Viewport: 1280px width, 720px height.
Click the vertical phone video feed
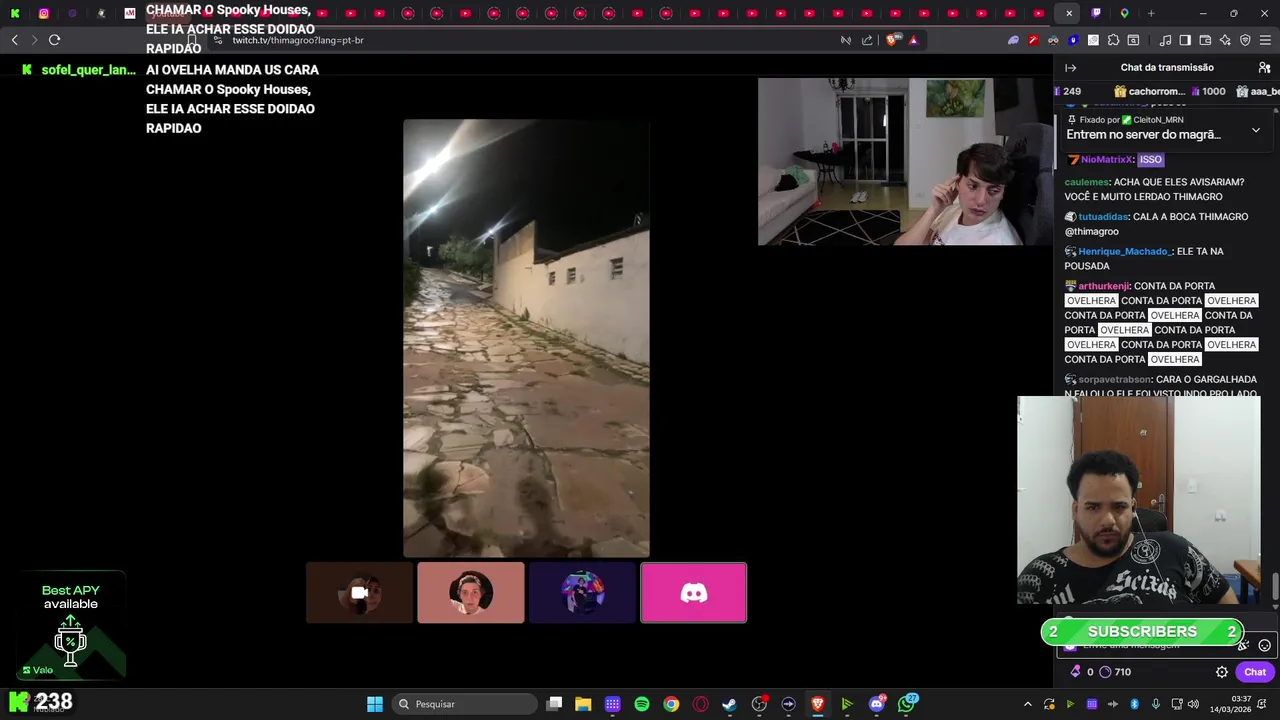click(526, 338)
